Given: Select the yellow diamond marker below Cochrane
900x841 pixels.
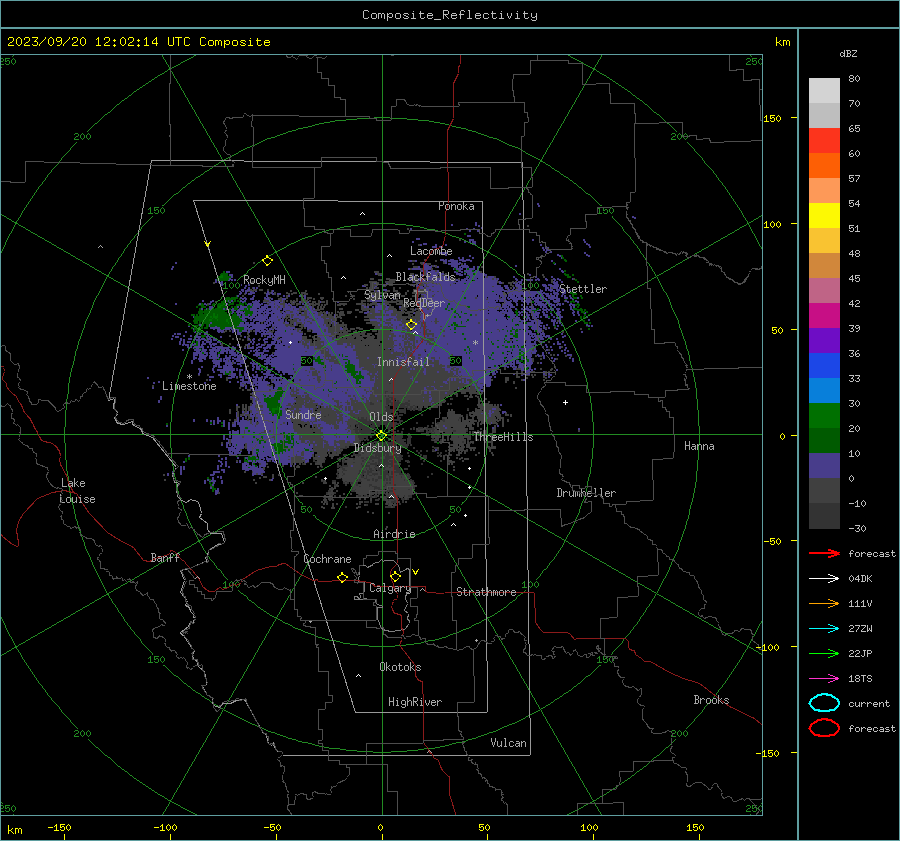Looking at the screenshot, I should click(342, 577).
